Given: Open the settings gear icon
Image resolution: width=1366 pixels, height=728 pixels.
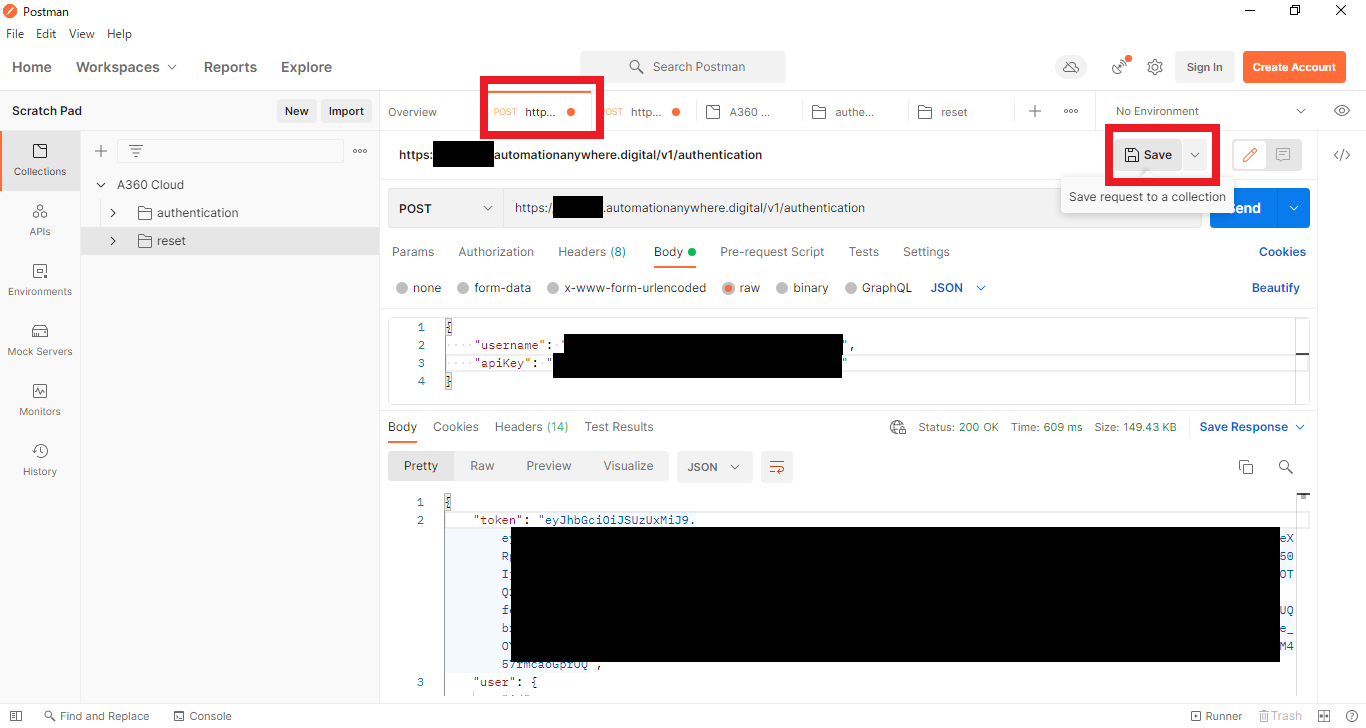Looking at the screenshot, I should click(x=1155, y=67).
